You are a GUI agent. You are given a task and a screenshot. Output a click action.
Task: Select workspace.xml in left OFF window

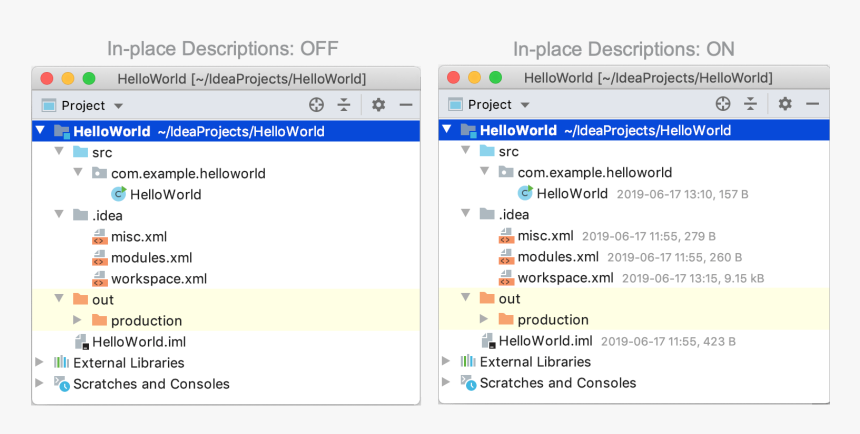coord(159,279)
